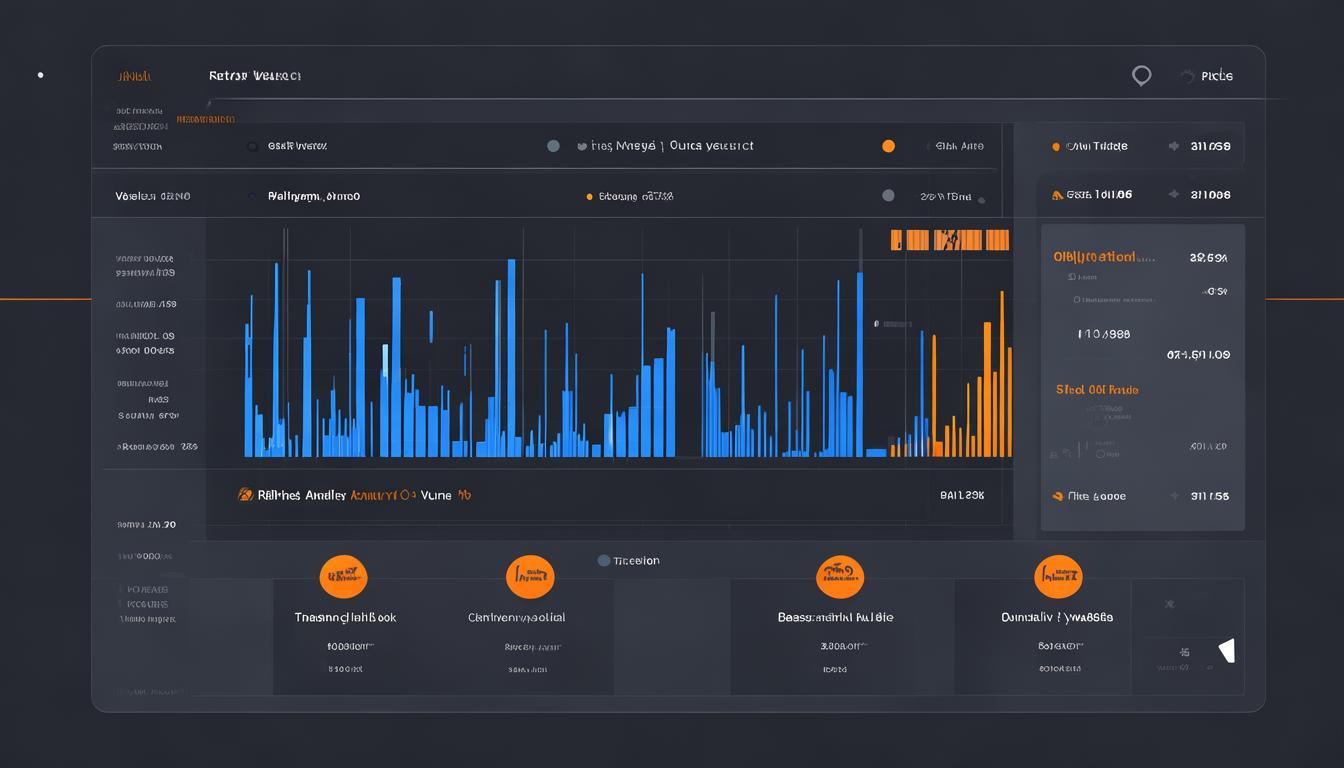Click the Picks button in top right

[1216, 76]
